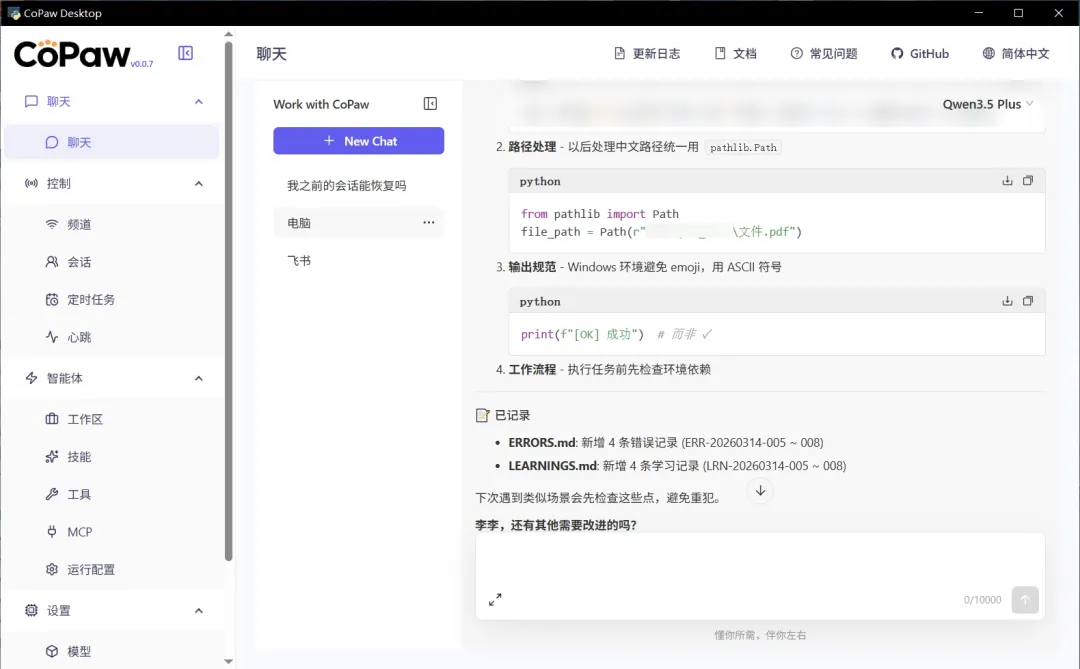
Task: Open the Qwen3.5 Plus model dropdown
Action: [x=988, y=104]
